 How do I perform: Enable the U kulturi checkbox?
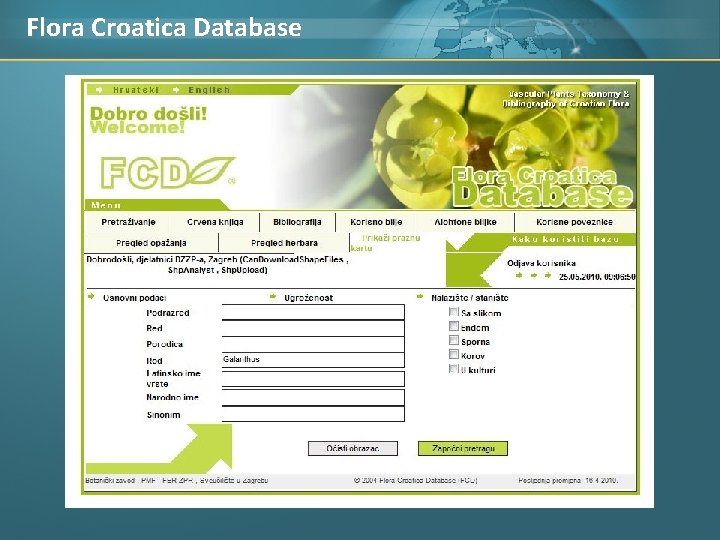[454, 369]
